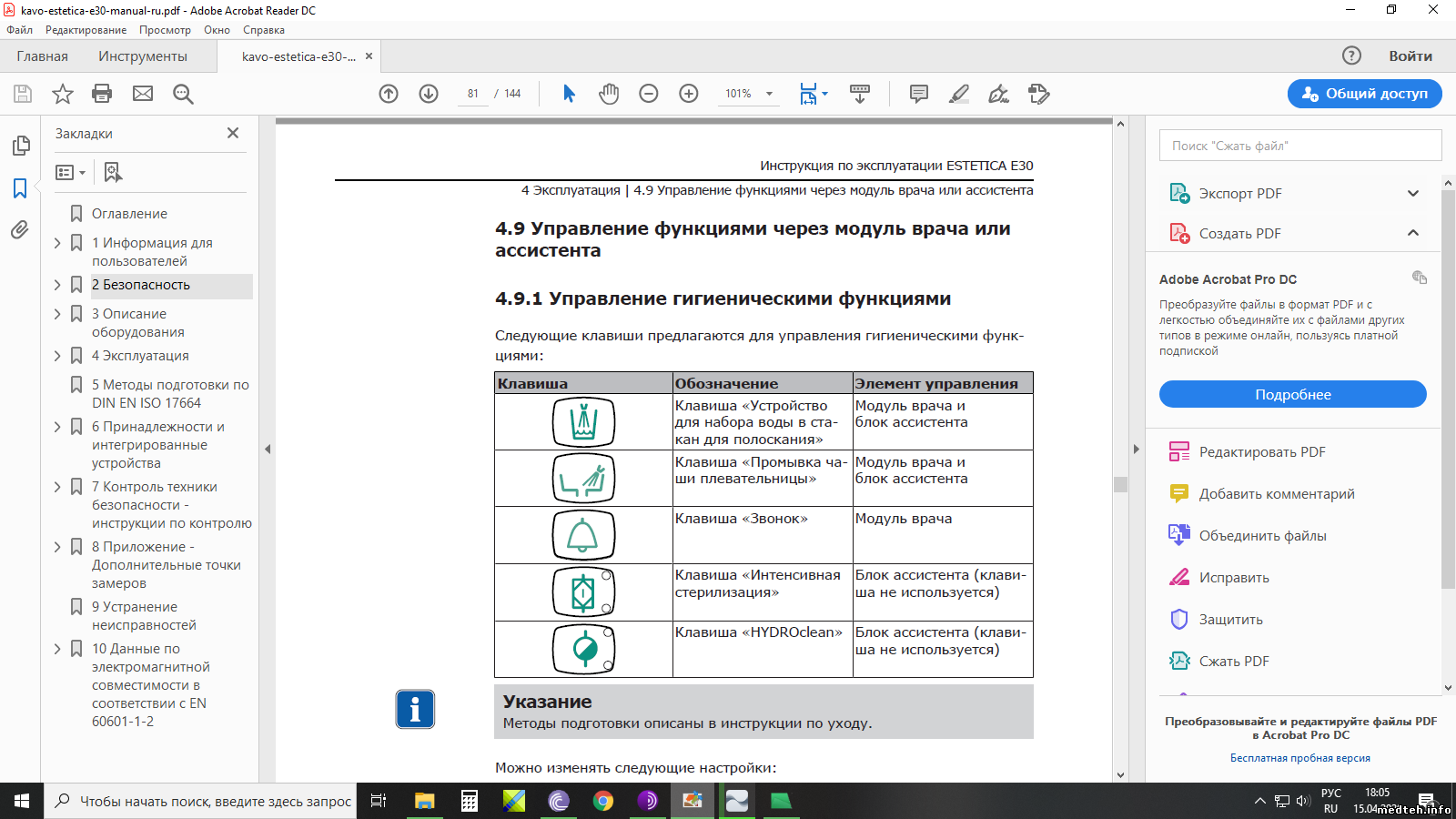Viewport: 1456px width, 819px height.
Task: Switch to the 'Инструменты' tab
Action: (143, 56)
